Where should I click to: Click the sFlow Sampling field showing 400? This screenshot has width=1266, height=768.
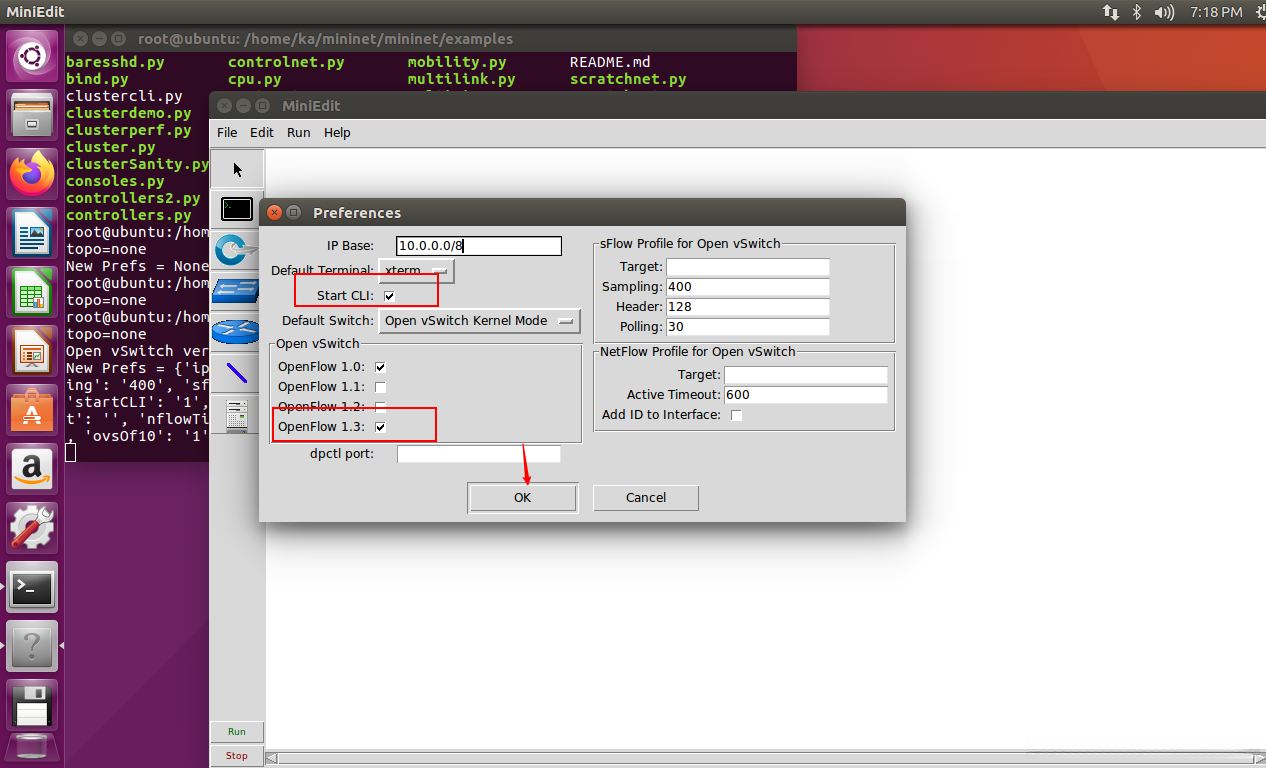pyautogui.click(x=748, y=287)
